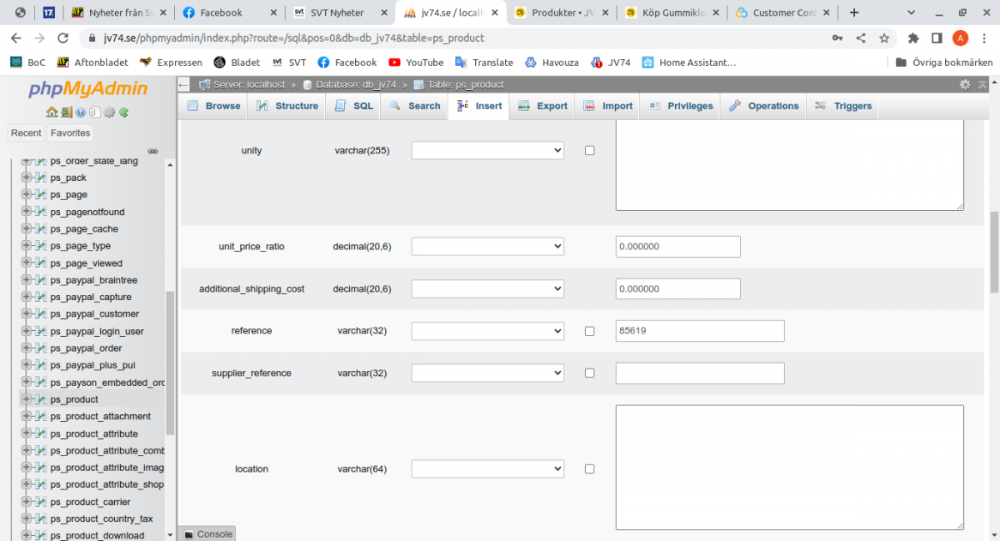Click the unit_price_ratio value field
This screenshot has height=541, width=1000.
[x=678, y=246]
